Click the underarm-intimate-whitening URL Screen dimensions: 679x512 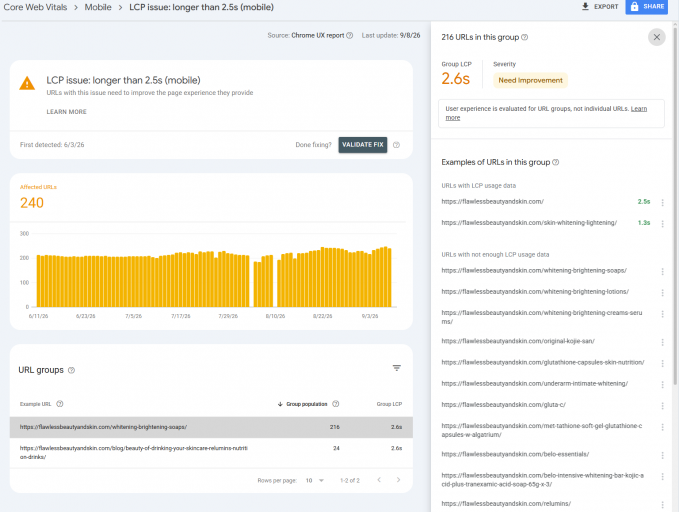[534, 383]
